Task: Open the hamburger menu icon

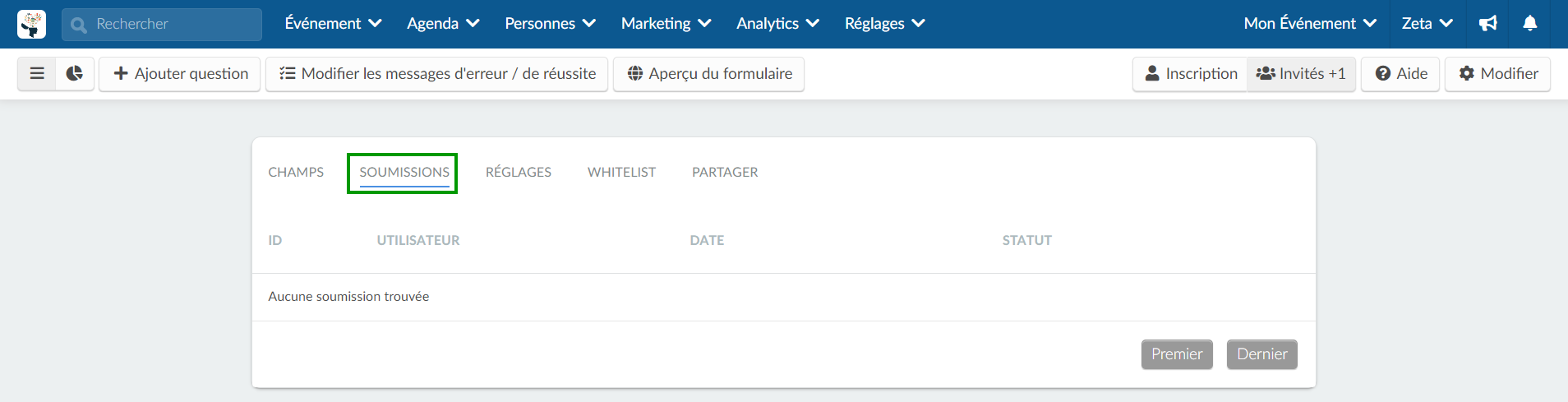Action: click(x=37, y=73)
